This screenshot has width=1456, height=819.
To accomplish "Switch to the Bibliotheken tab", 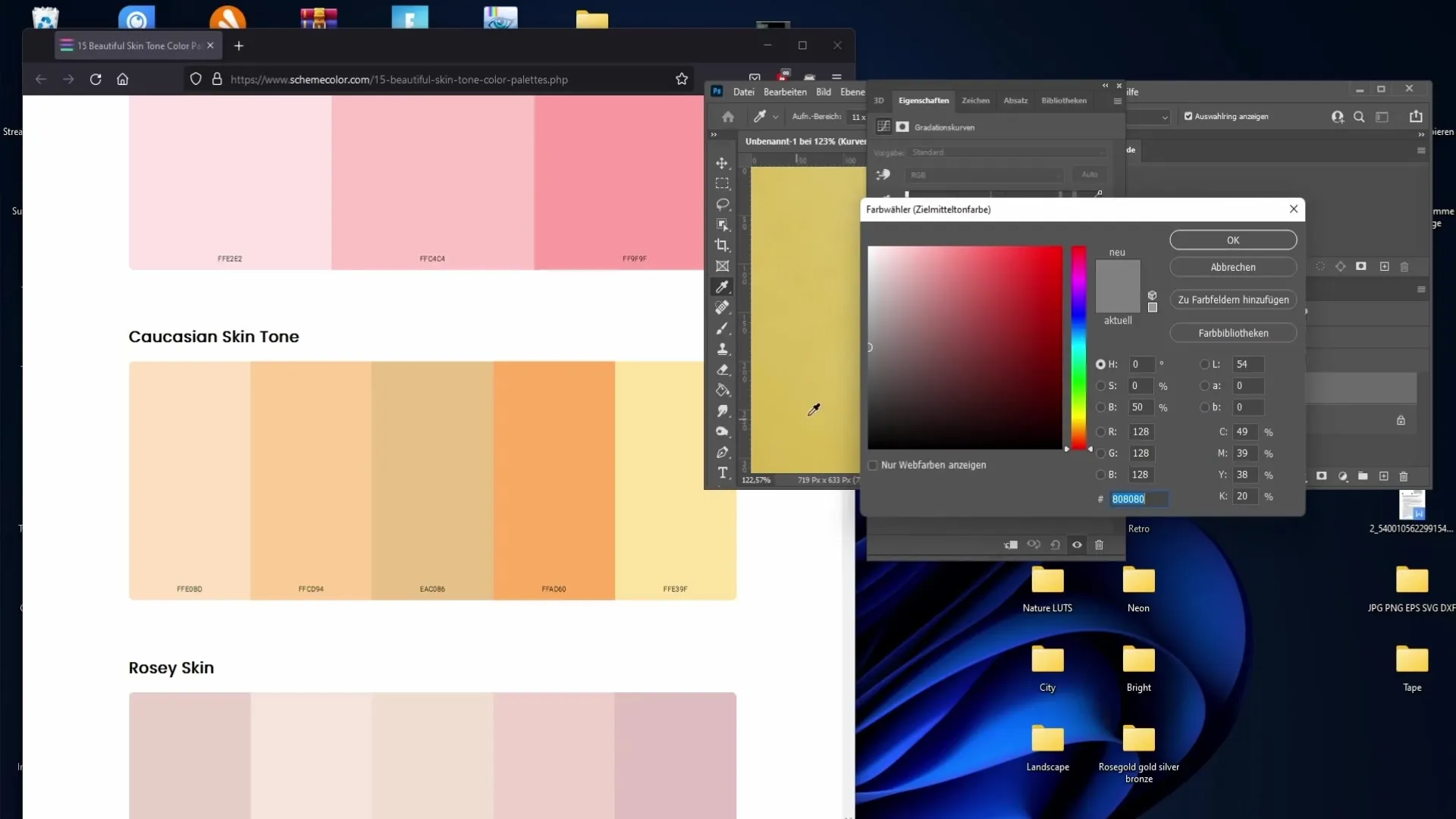I will click(1064, 100).
